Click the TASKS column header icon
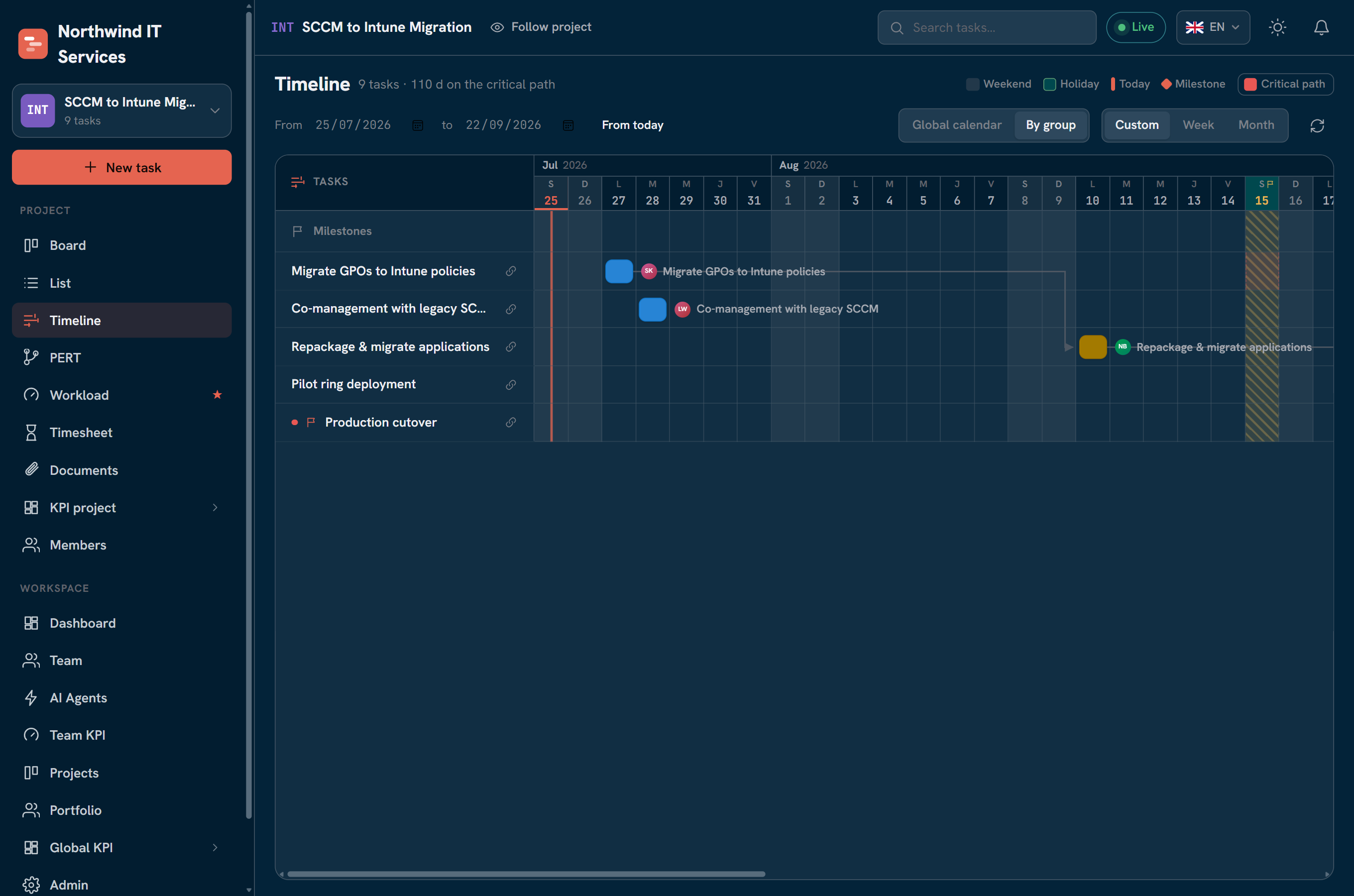 point(298,182)
